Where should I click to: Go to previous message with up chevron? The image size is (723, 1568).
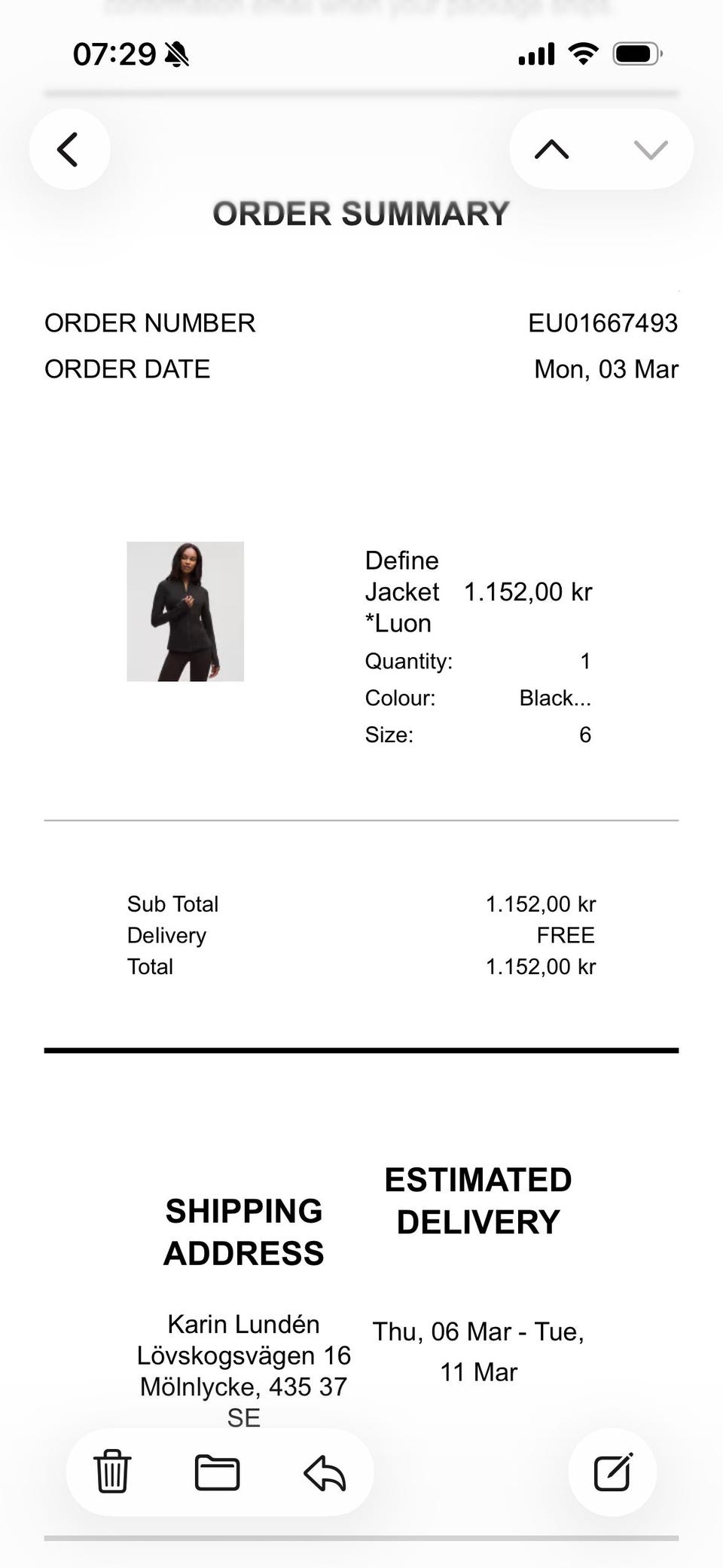[x=551, y=149]
